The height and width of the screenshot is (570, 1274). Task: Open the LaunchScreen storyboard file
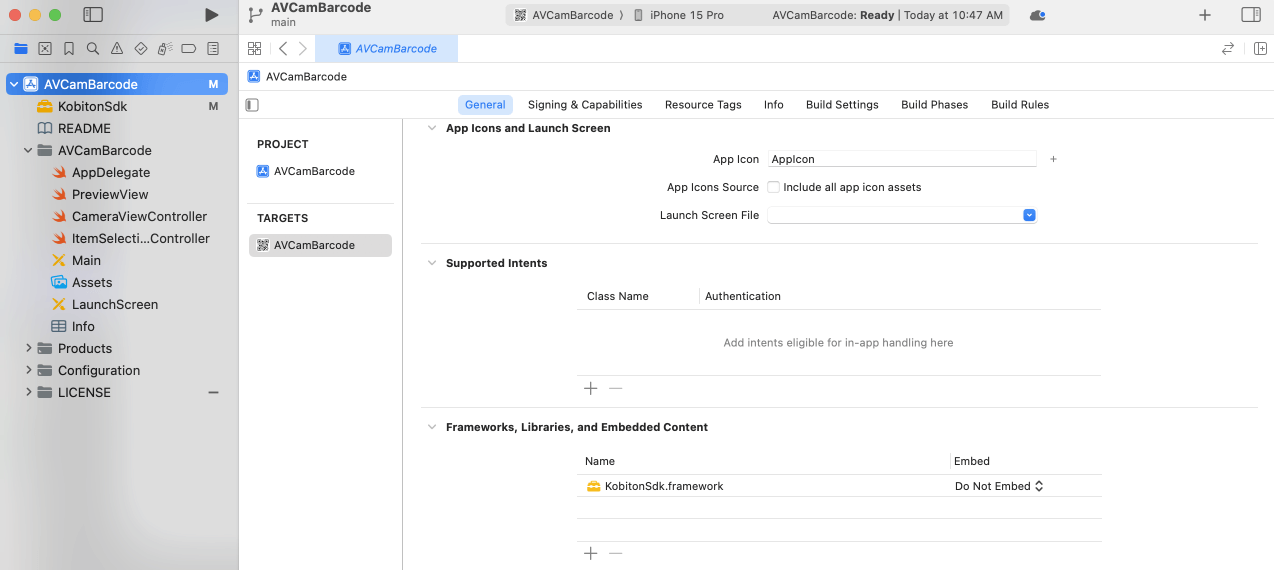(114, 304)
